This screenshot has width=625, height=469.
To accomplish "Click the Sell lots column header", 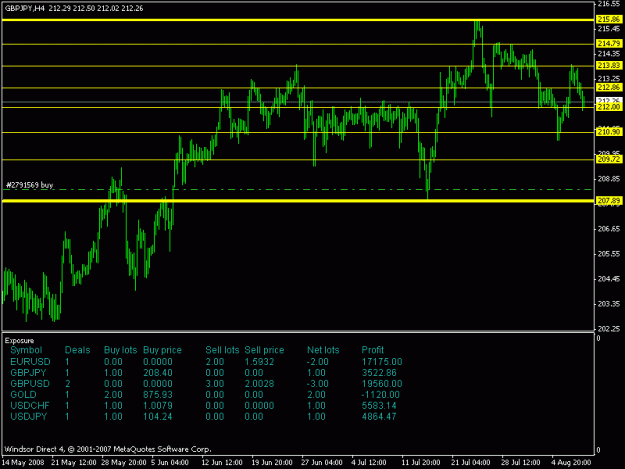I will (x=222, y=350).
